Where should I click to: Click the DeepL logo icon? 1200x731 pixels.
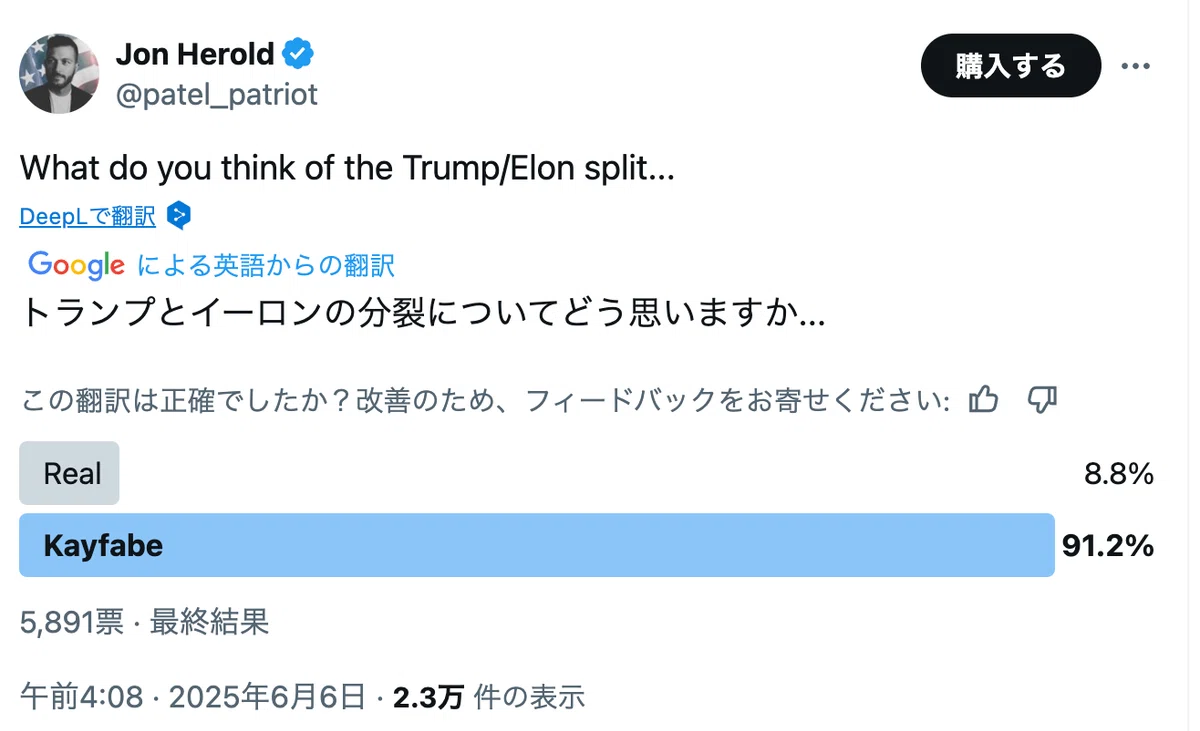[179, 215]
